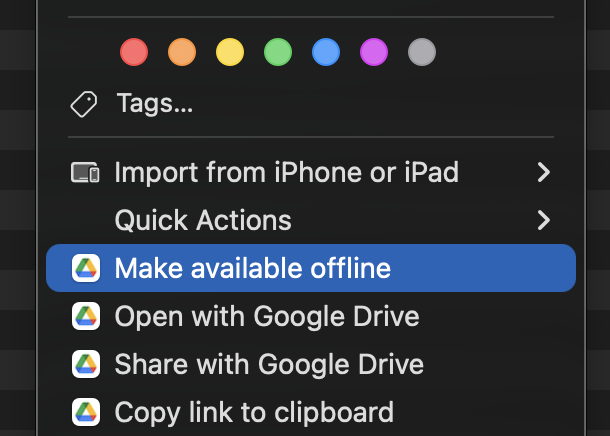
Task: Choose Make available offline
Action: [x=252, y=268]
